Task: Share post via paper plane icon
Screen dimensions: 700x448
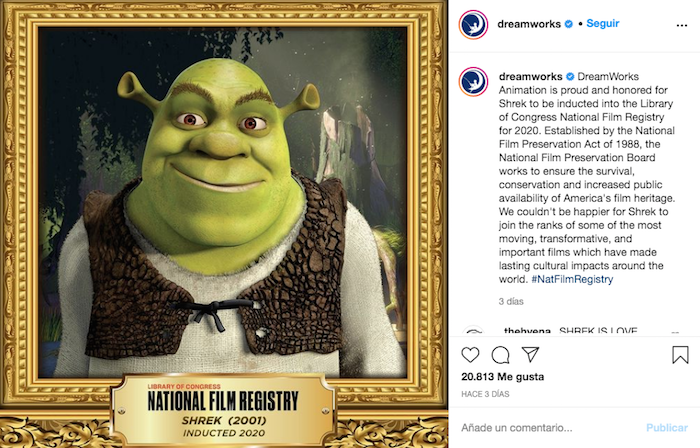Action: (x=530, y=354)
